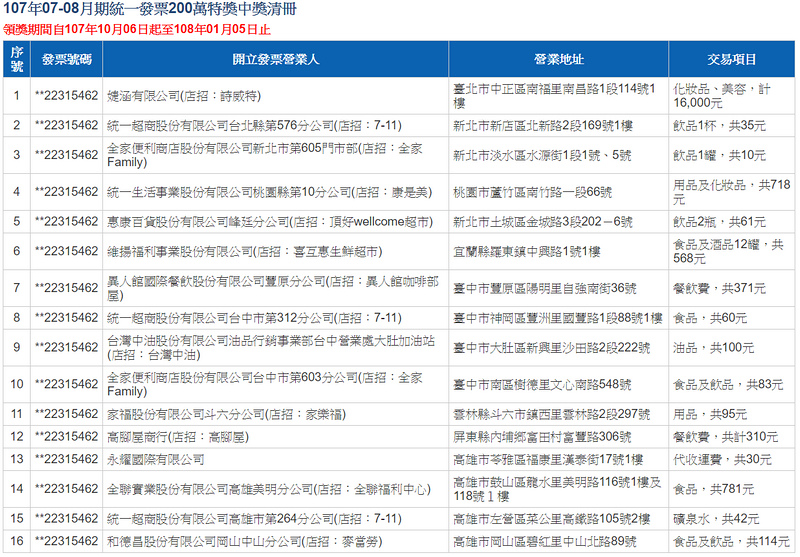
Task: Click item 礦泉水,共42元
Action: pyautogui.click(x=732, y=519)
